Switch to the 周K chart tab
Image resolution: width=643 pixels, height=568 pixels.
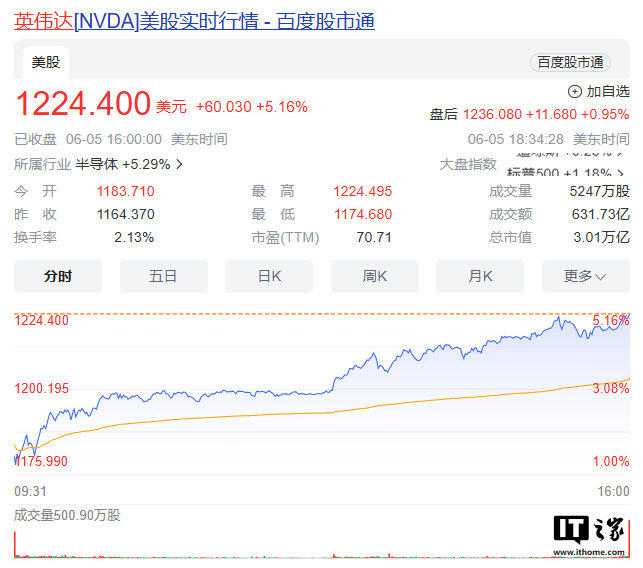(x=375, y=276)
